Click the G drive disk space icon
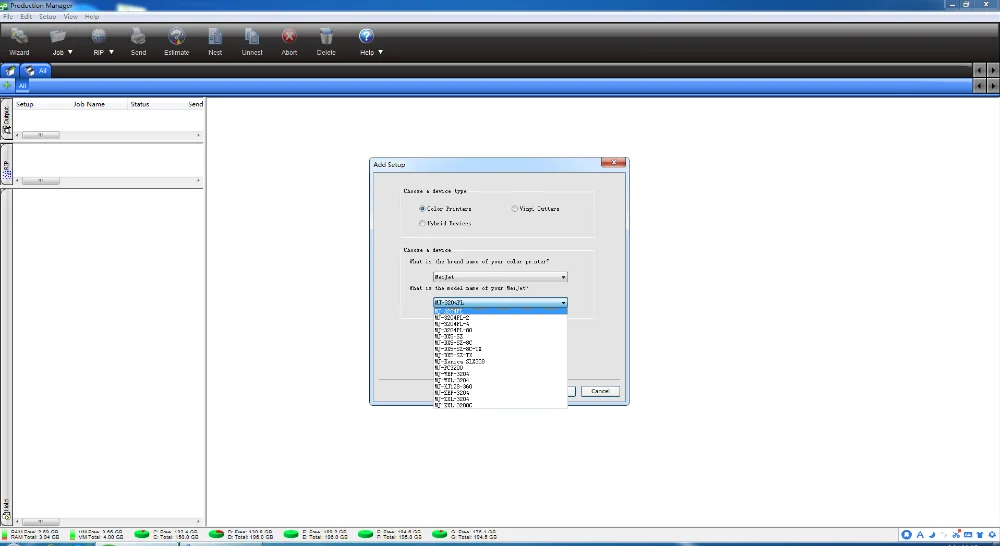 coord(439,534)
